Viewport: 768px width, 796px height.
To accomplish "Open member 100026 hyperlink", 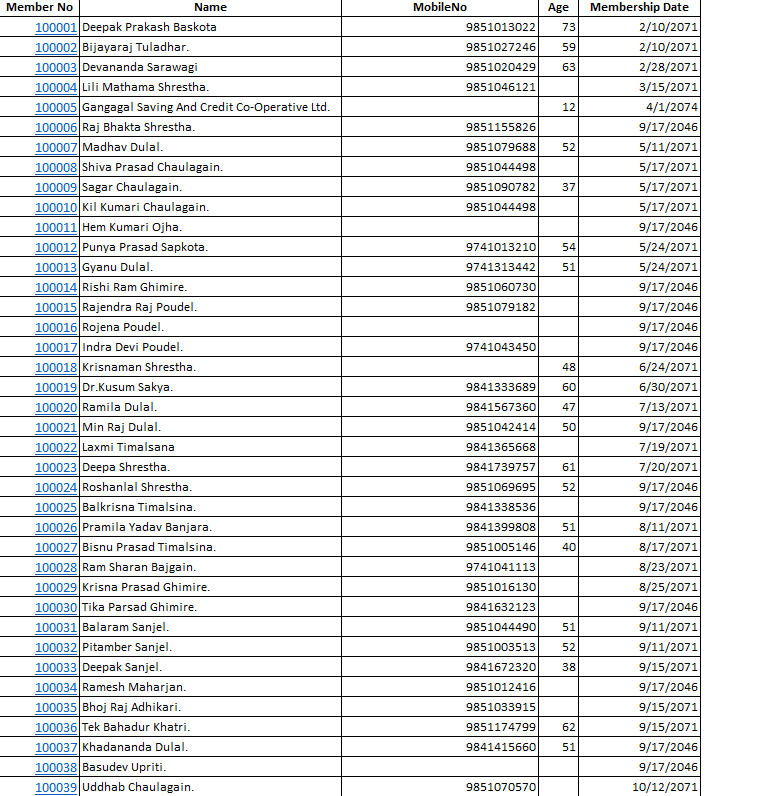I will point(56,527).
